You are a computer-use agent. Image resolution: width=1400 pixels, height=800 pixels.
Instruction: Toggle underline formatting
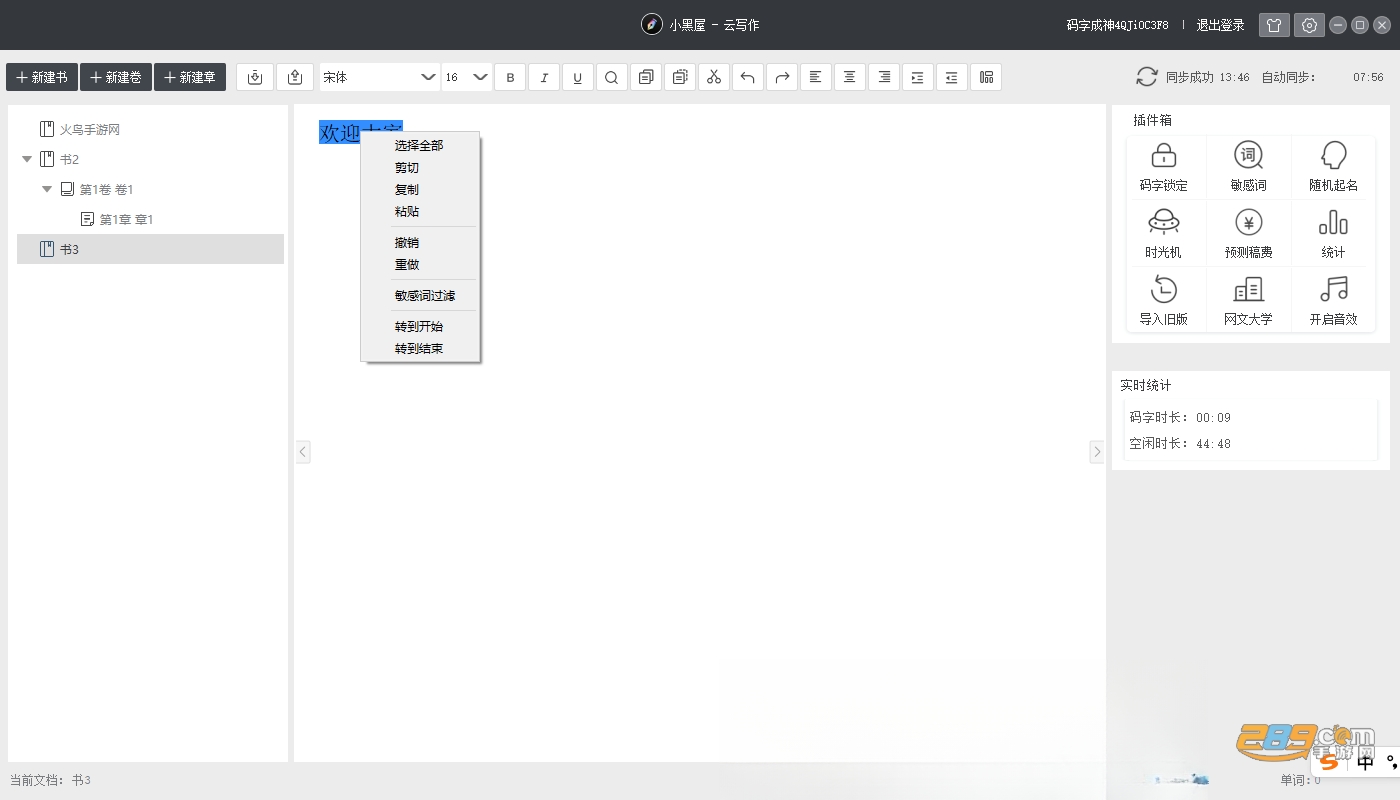click(x=578, y=77)
